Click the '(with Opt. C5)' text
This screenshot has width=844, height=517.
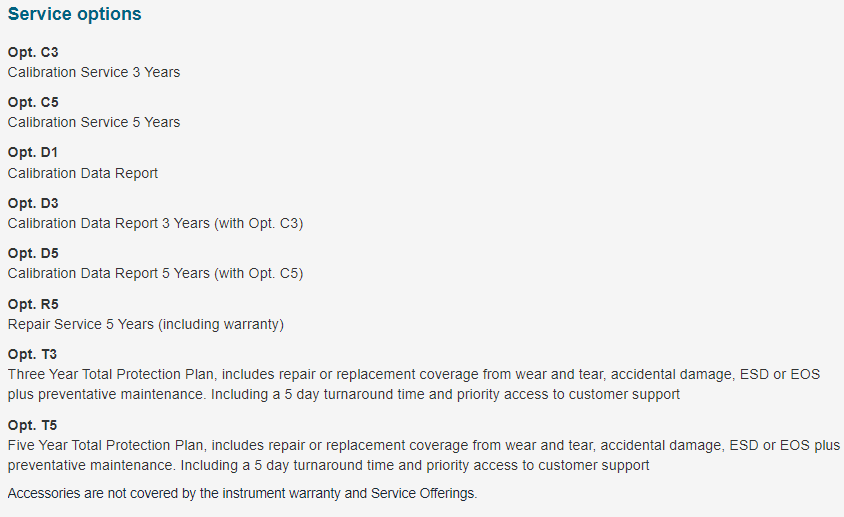click(x=259, y=273)
